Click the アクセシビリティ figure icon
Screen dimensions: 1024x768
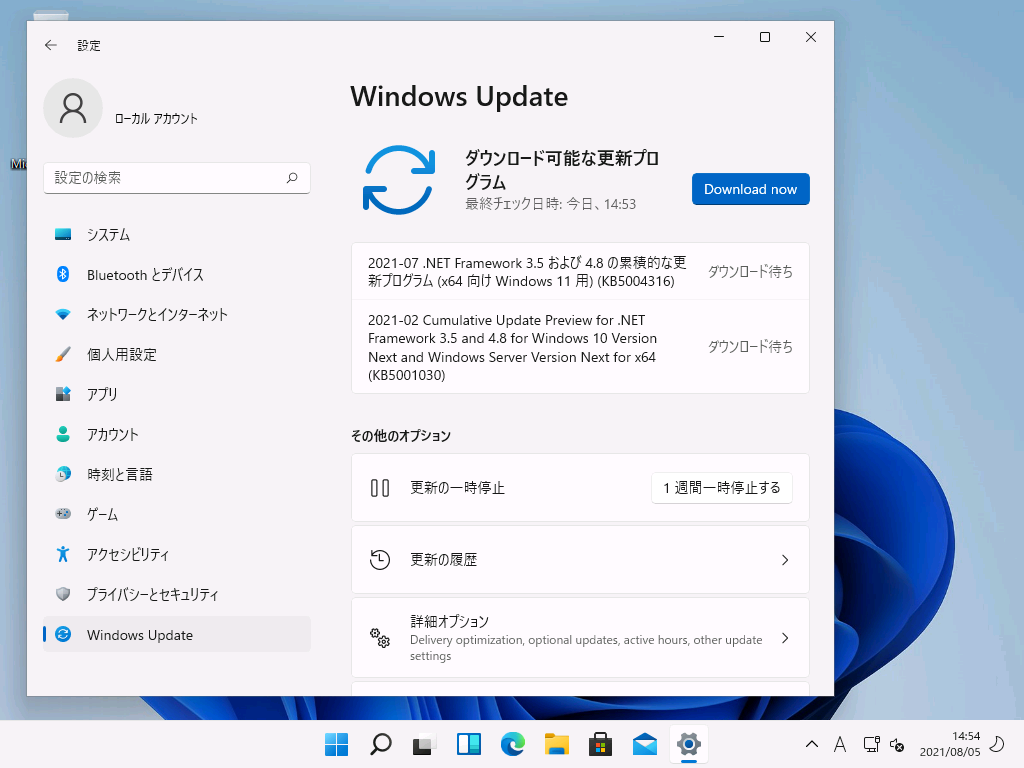click(x=63, y=554)
